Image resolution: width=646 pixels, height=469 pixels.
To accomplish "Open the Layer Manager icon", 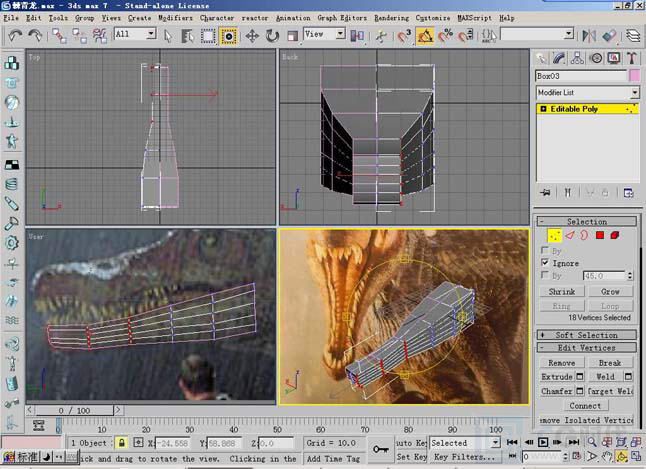I will tap(634, 36).
